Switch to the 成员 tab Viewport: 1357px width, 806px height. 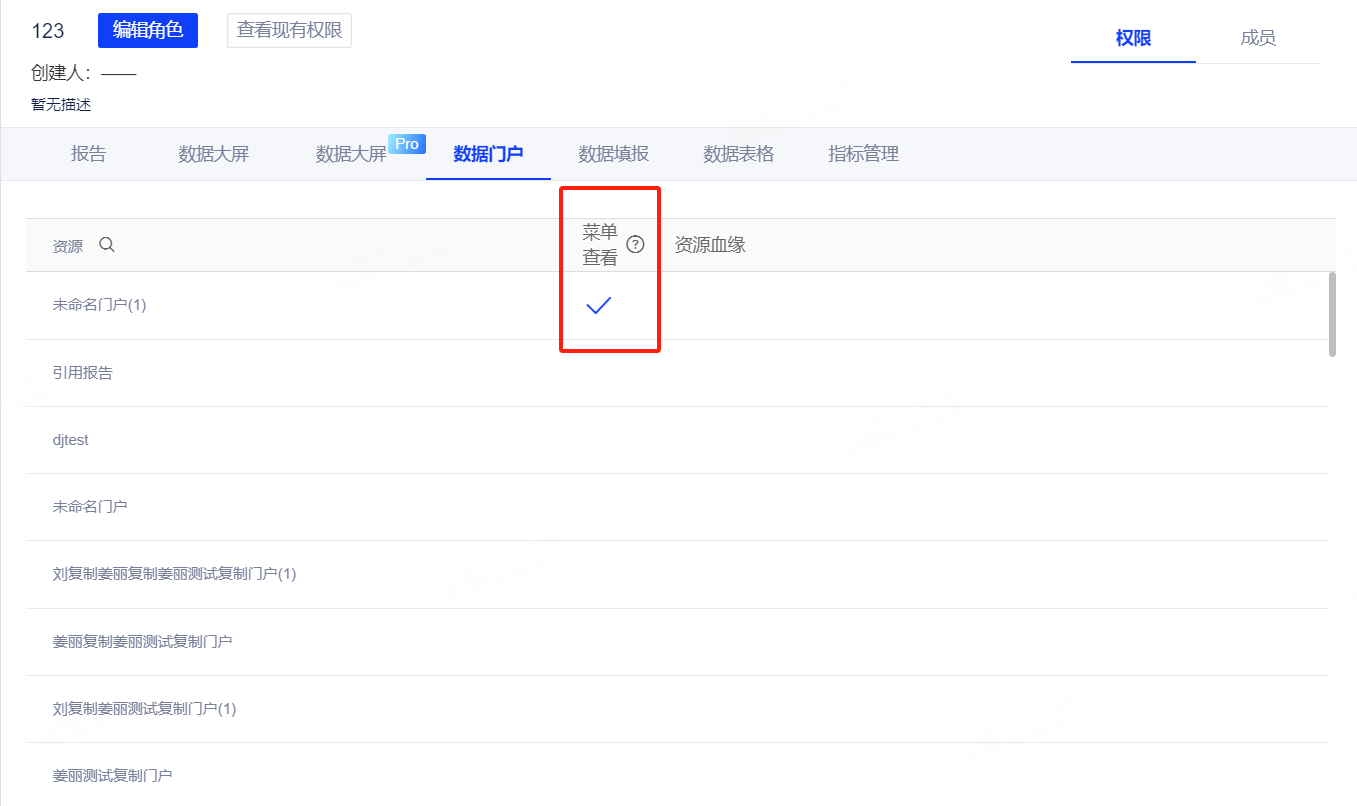point(1257,39)
